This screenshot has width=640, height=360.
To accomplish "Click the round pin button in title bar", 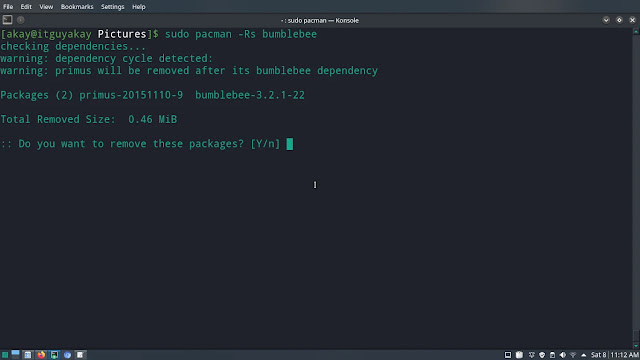I will tap(20, 20).
